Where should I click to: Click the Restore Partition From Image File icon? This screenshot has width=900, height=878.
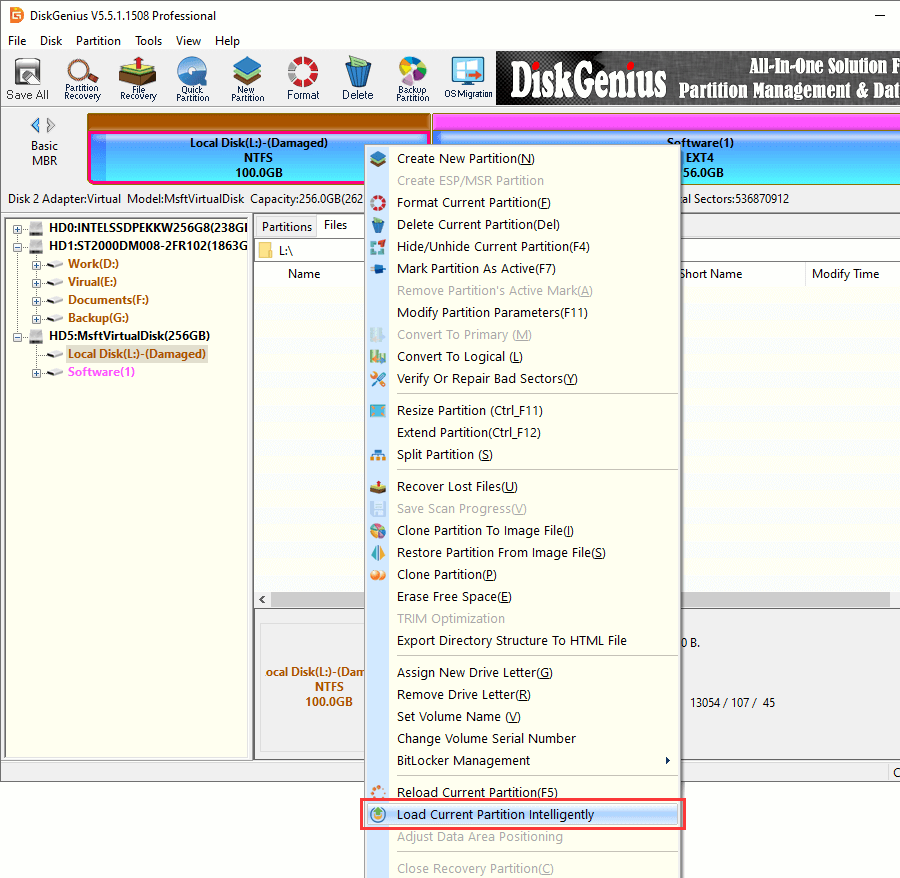click(x=378, y=553)
